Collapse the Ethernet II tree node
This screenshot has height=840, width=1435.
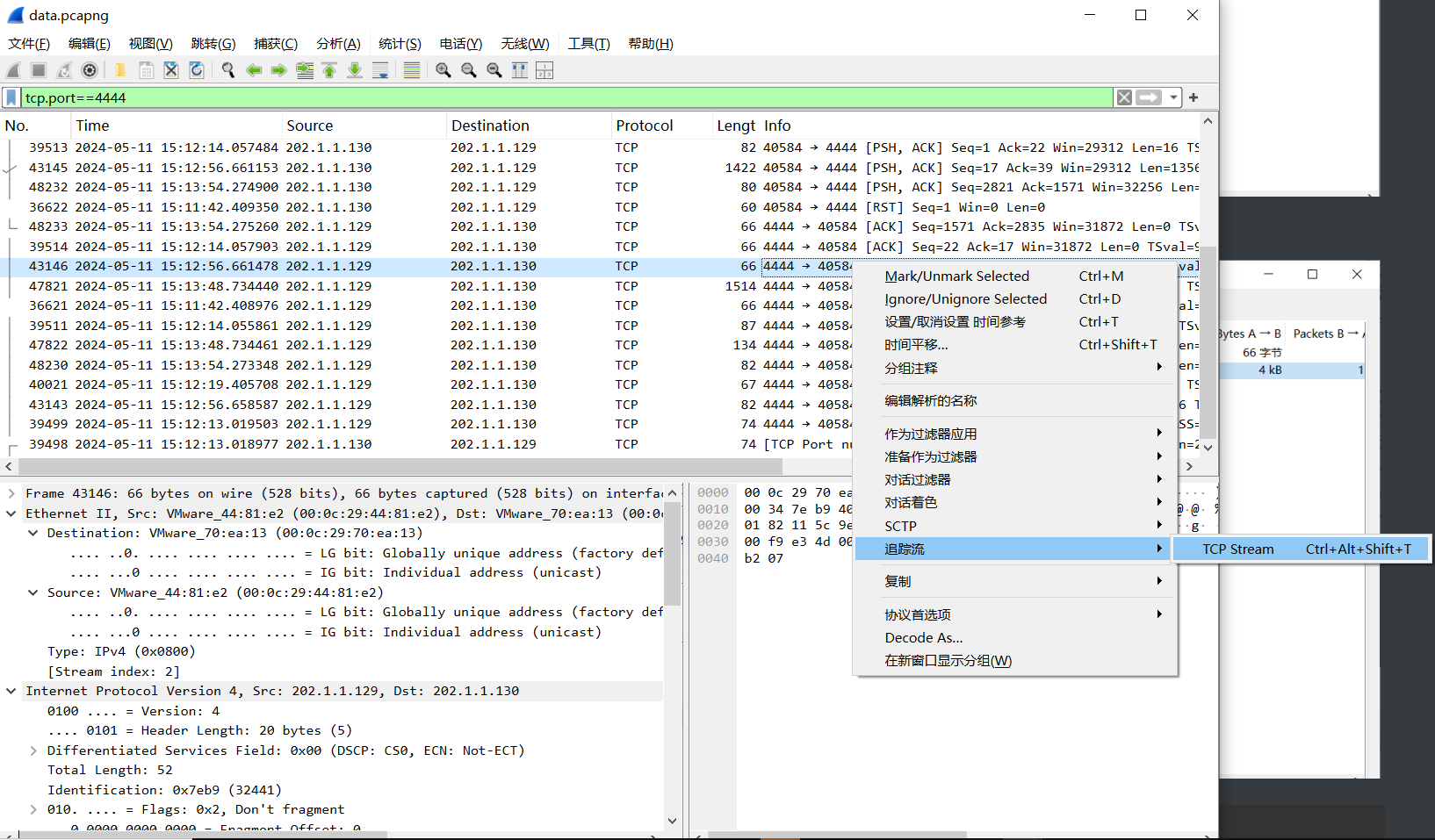[x=11, y=513]
